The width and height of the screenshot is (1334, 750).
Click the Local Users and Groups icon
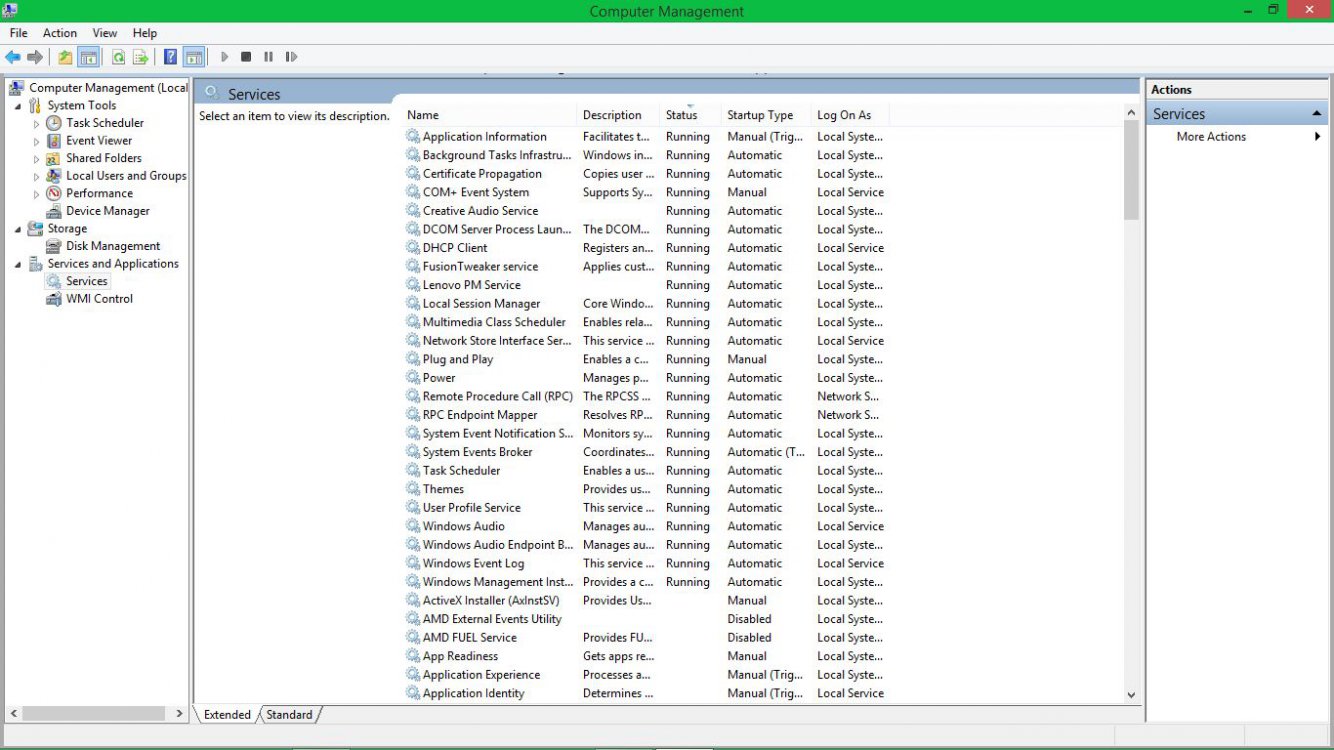54,176
